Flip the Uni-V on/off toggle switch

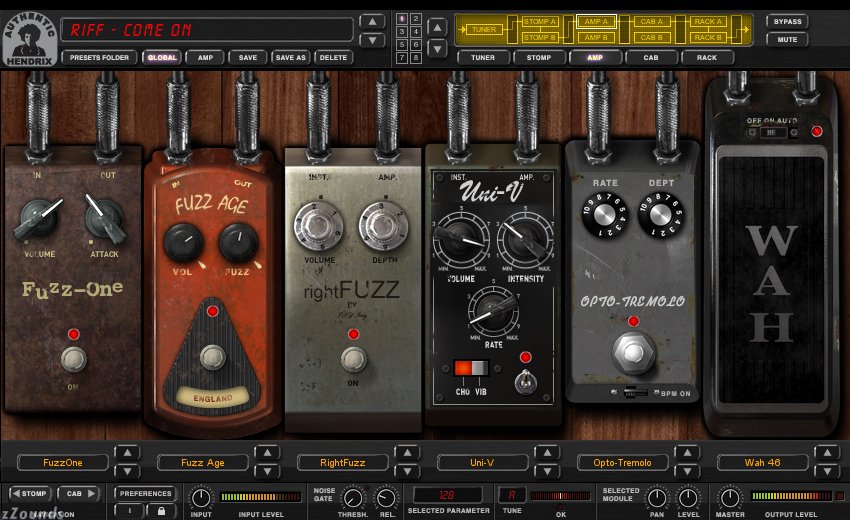(x=525, y=381)
